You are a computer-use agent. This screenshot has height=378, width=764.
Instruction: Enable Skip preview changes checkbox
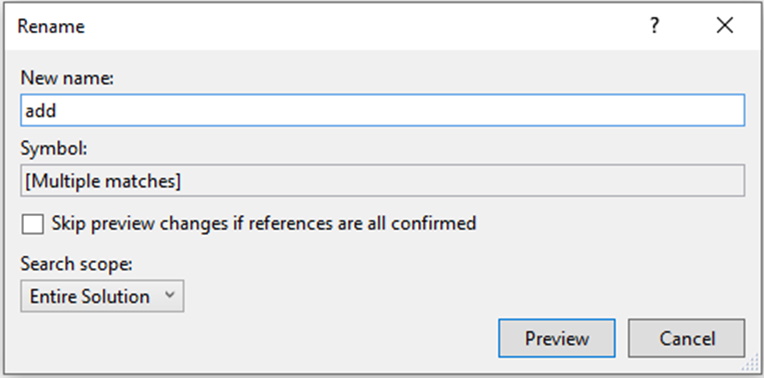point(32,224)
